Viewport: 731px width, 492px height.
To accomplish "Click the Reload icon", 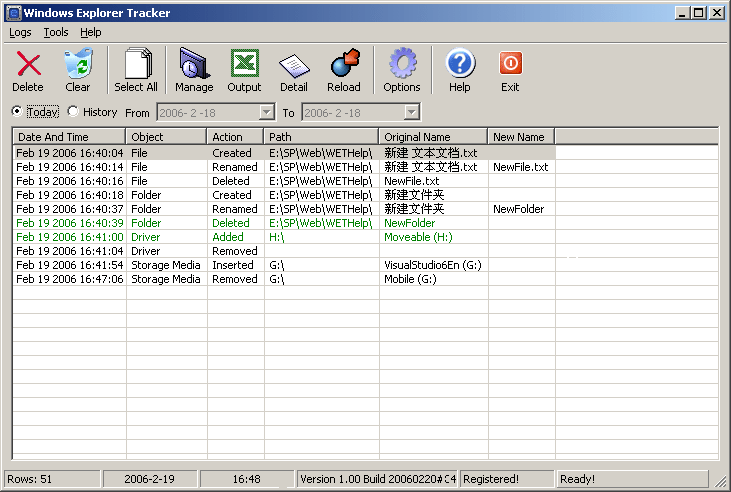I will click(345, 63).
